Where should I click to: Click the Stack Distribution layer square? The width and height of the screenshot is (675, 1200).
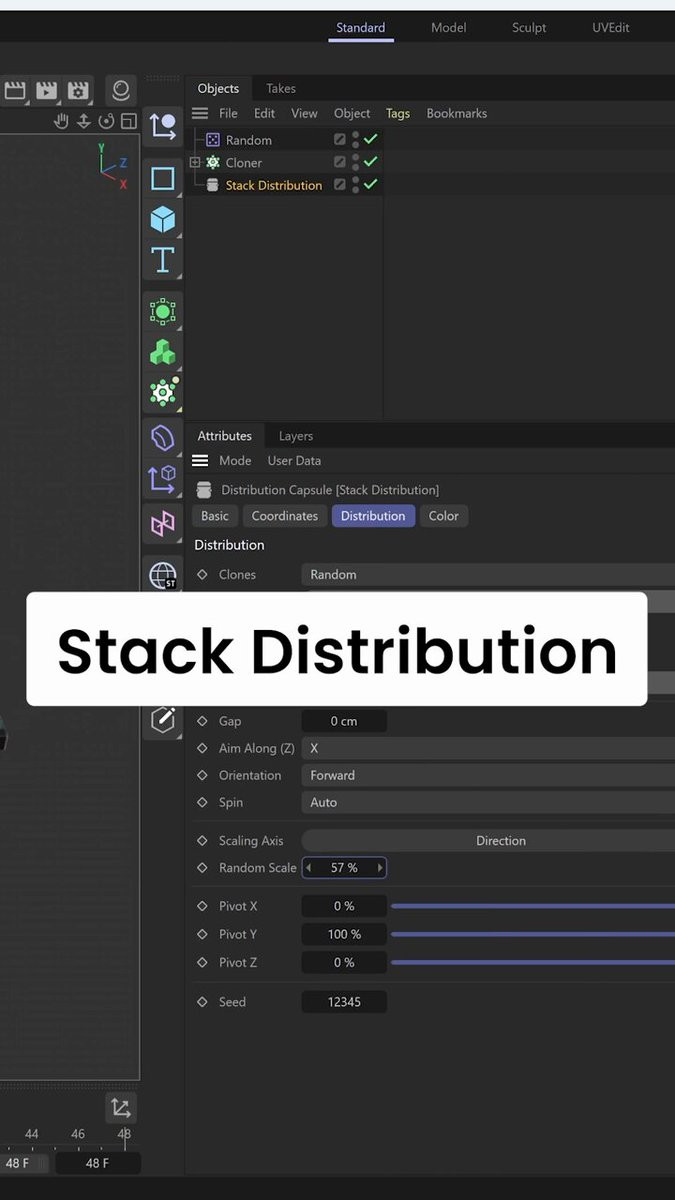click(340, 185)
